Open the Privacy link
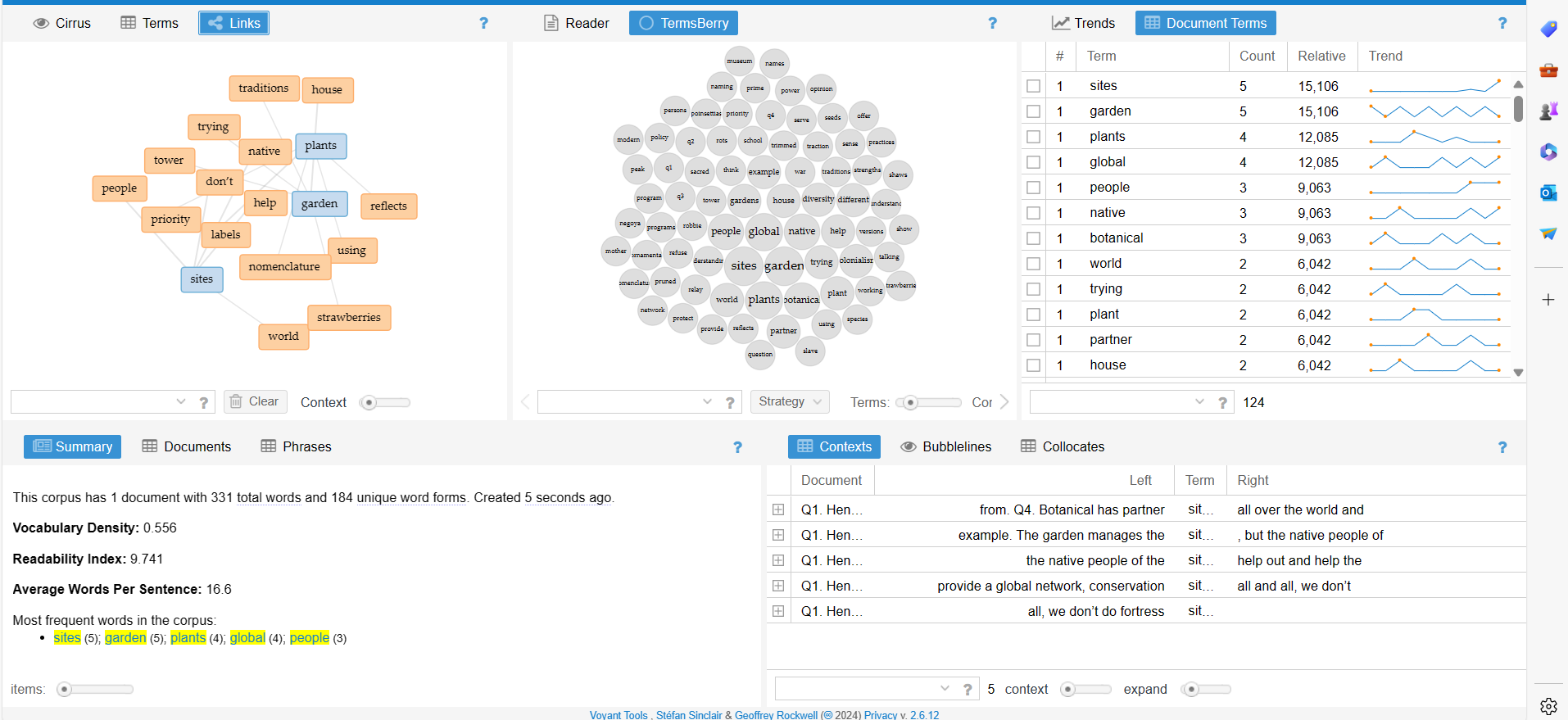The image size is (1568, 720). (x=881, y=715)
